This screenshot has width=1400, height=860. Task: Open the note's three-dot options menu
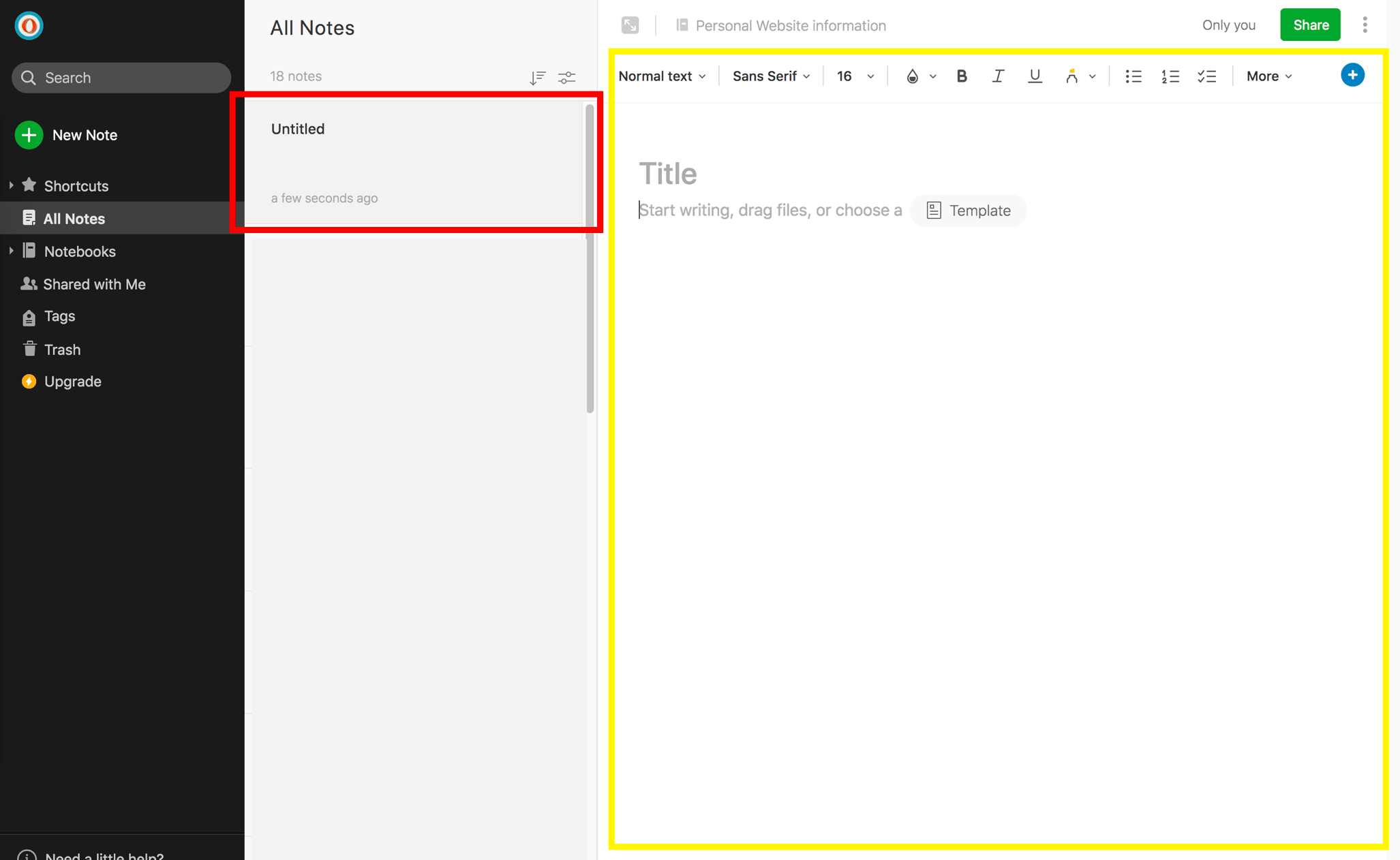pos(1365,25)
